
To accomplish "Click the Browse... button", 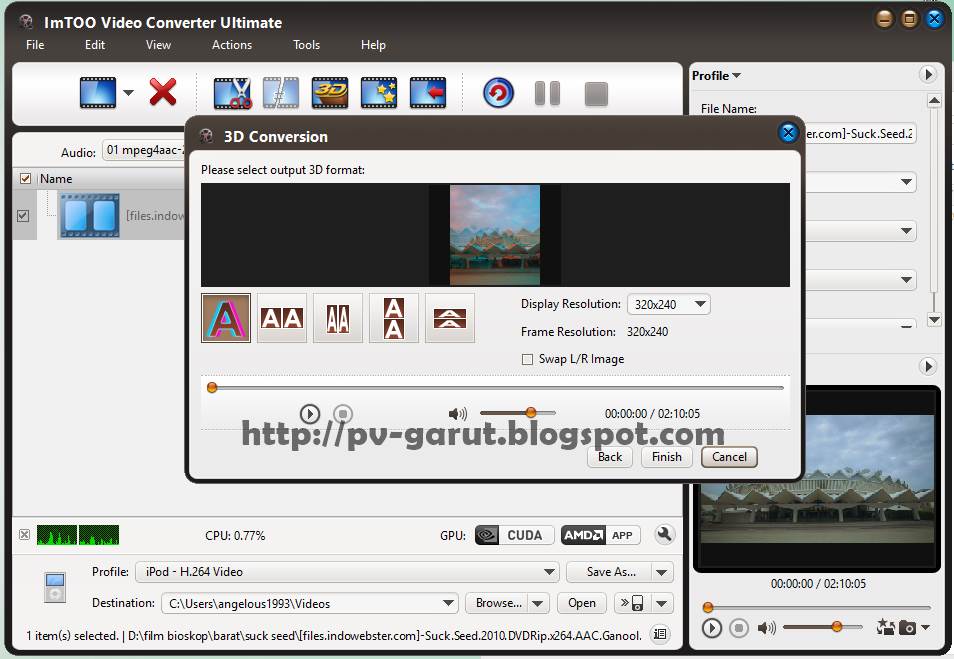I will pyautogui.click(x=497, y=603).
